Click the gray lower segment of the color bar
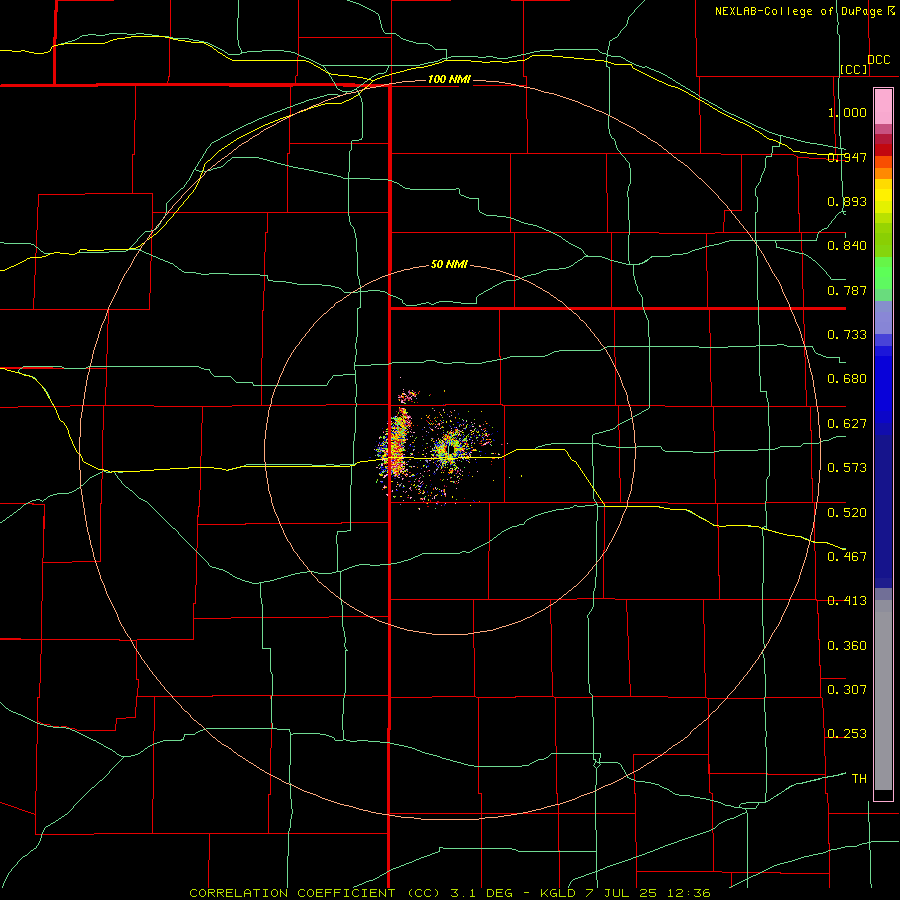The width and height of the screenshot is (900, 900). (x=883, y=695)
